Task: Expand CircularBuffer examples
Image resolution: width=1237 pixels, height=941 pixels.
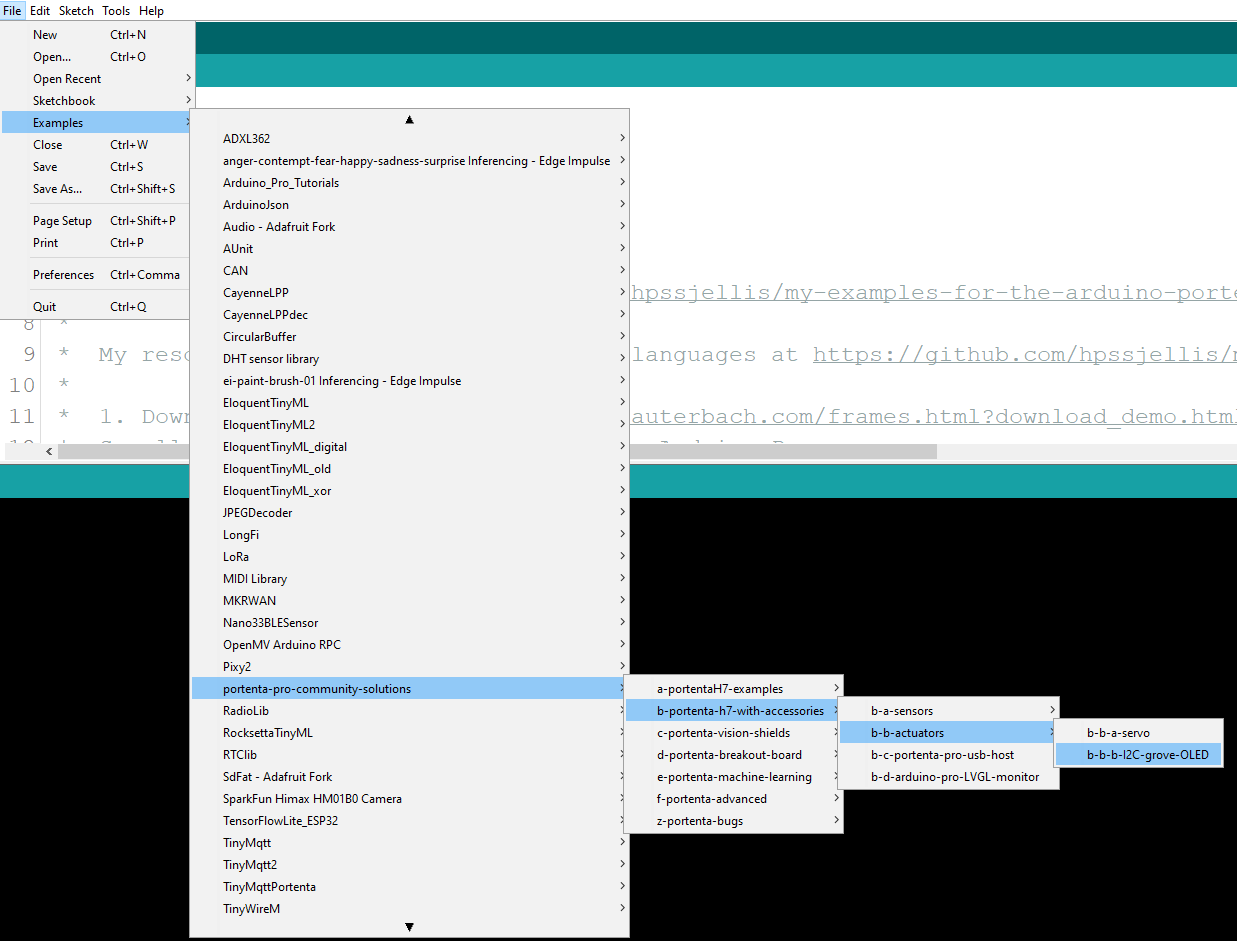Action: click(410, 337)
